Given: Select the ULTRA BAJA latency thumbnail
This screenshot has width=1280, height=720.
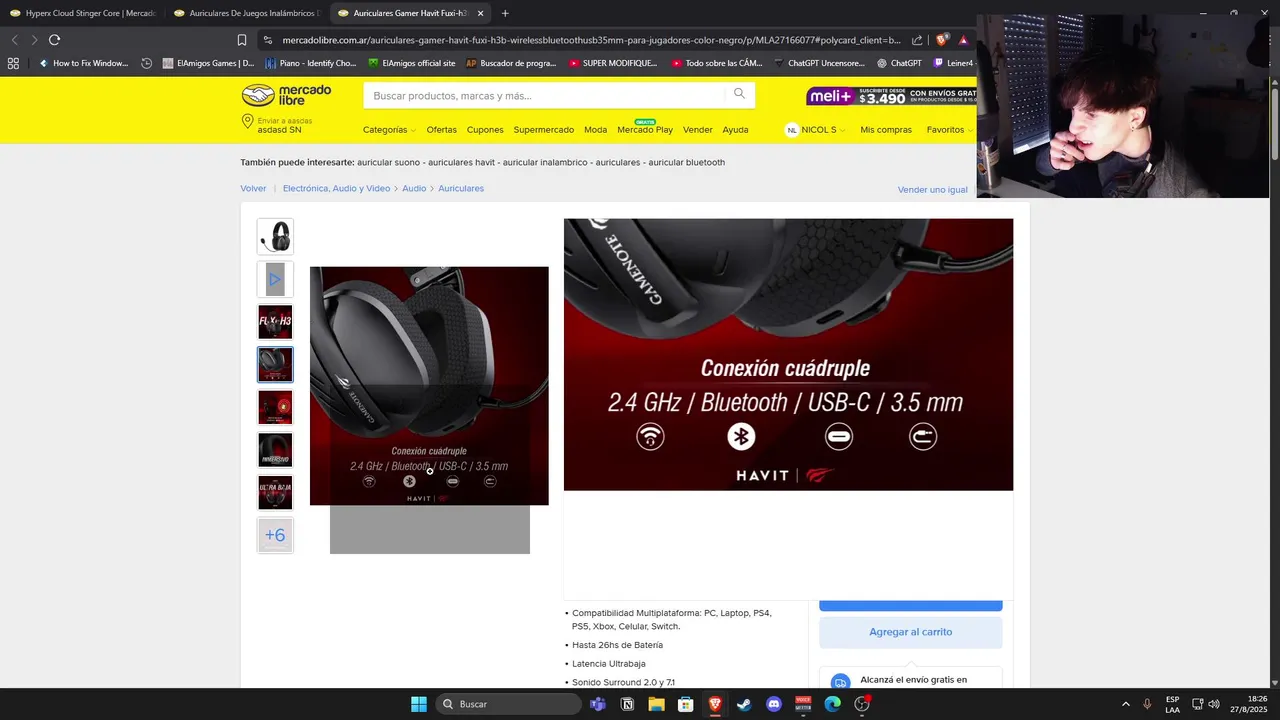Looking at the screenshot, I should pyautogui.click(x=275, y=493).
